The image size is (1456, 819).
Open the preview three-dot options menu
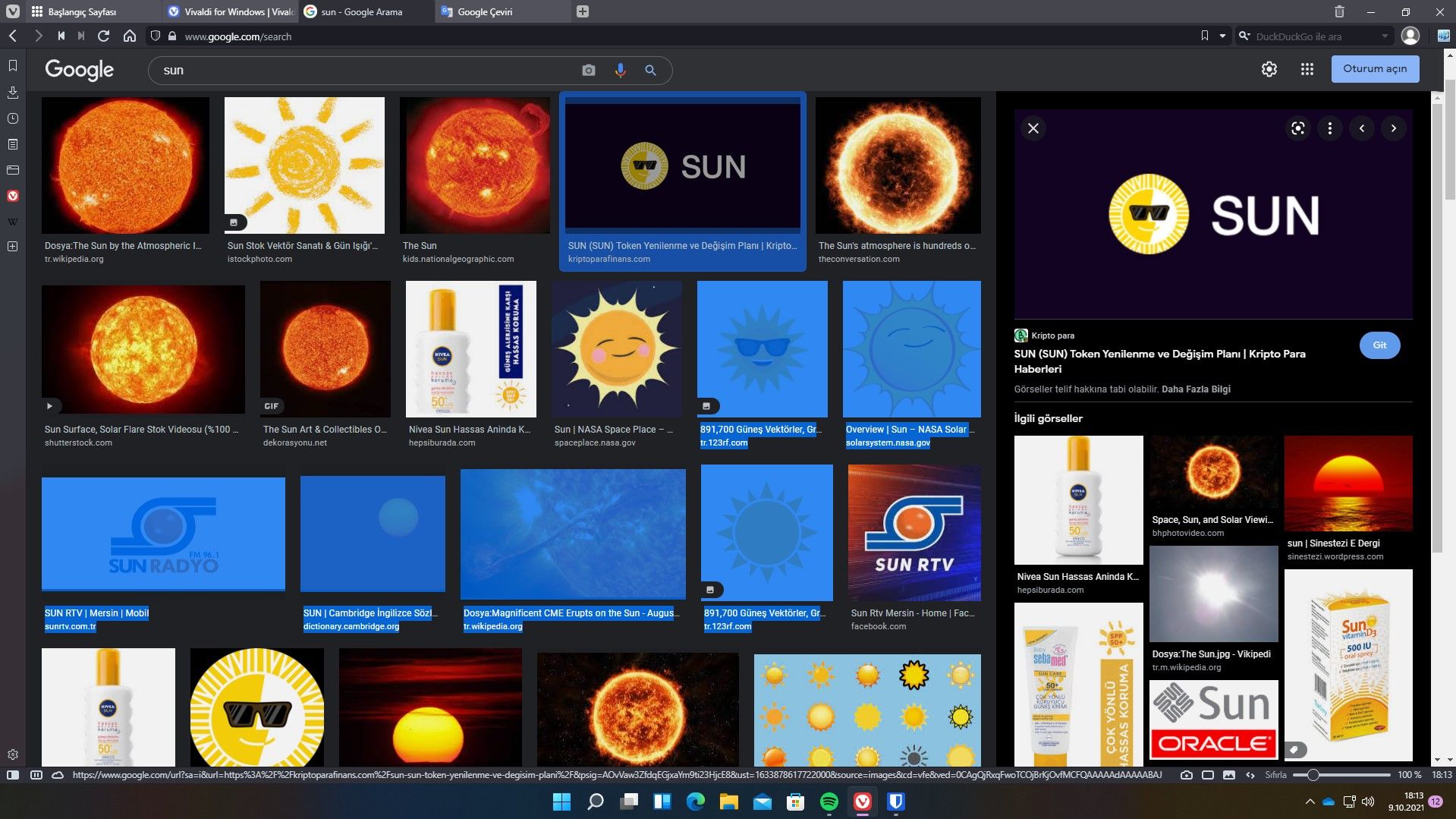coord(1329,128)
